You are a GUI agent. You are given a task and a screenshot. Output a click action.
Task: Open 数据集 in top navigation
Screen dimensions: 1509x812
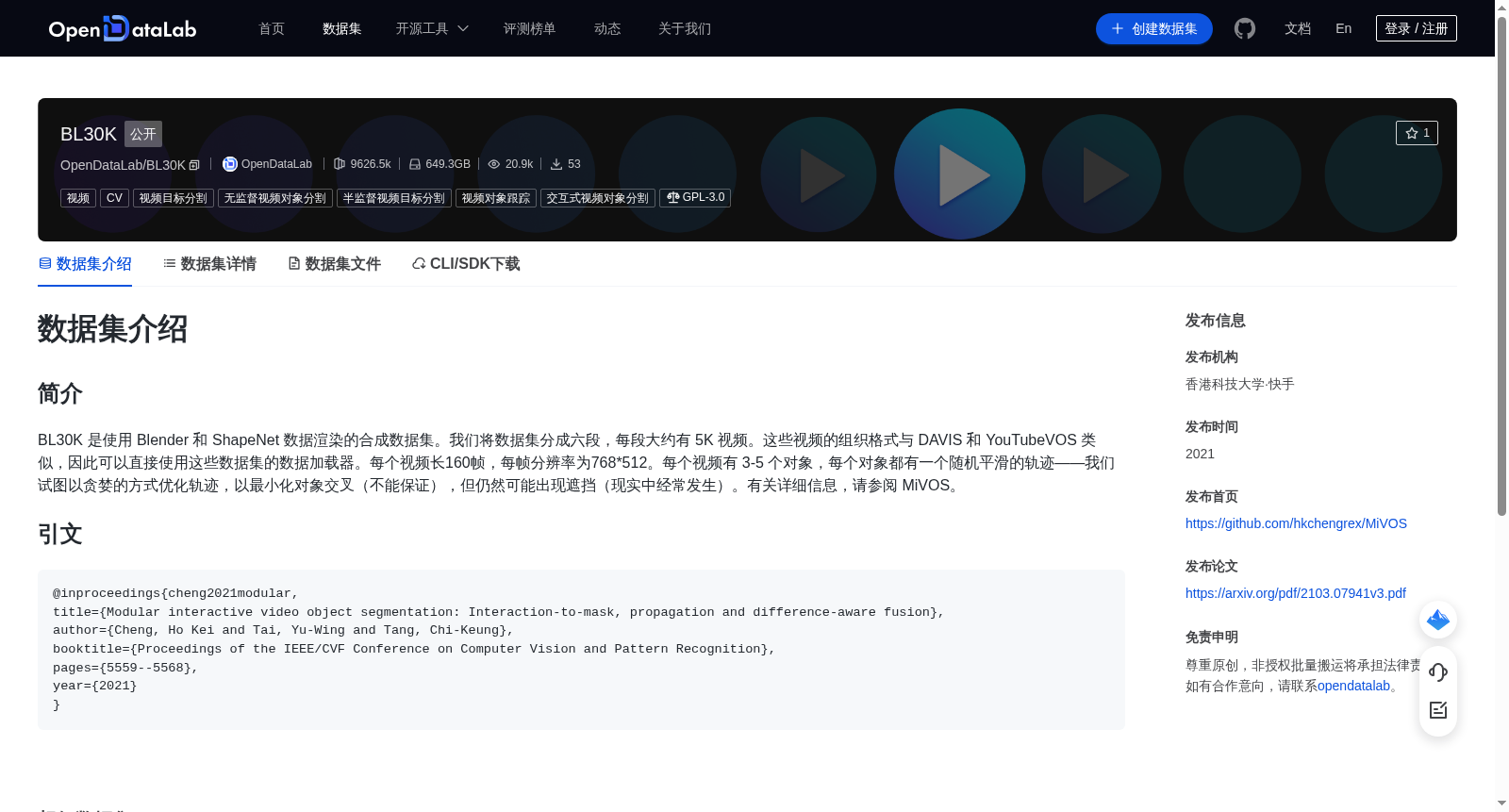point(341,28)
